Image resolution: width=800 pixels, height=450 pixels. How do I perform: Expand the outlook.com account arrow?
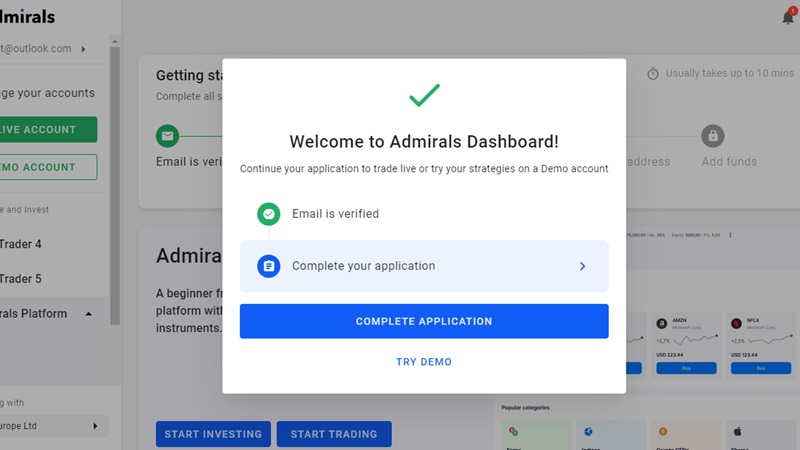(x=83, y=49)
